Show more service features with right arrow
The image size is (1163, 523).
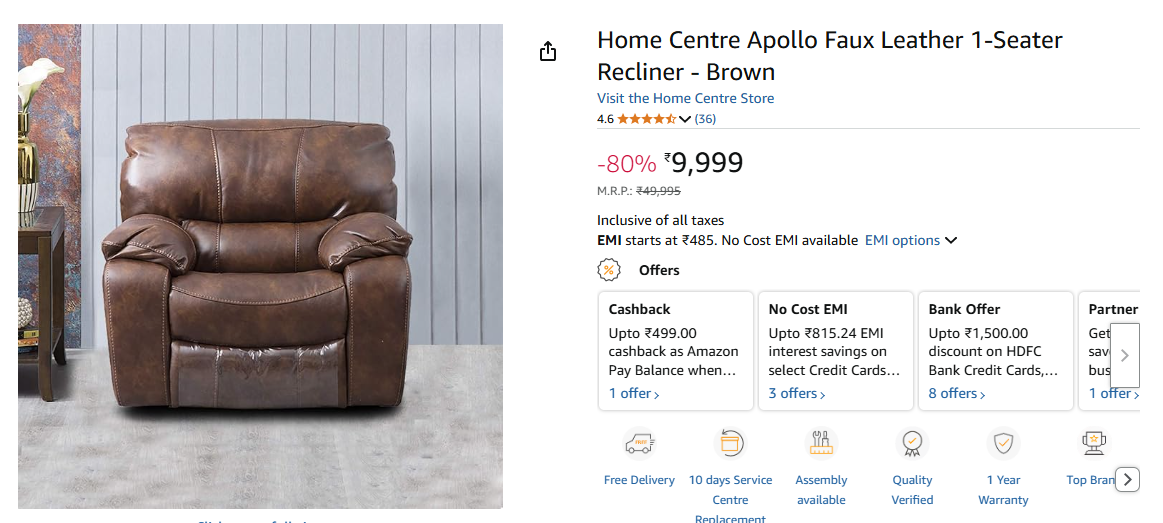click(1127, 480)
